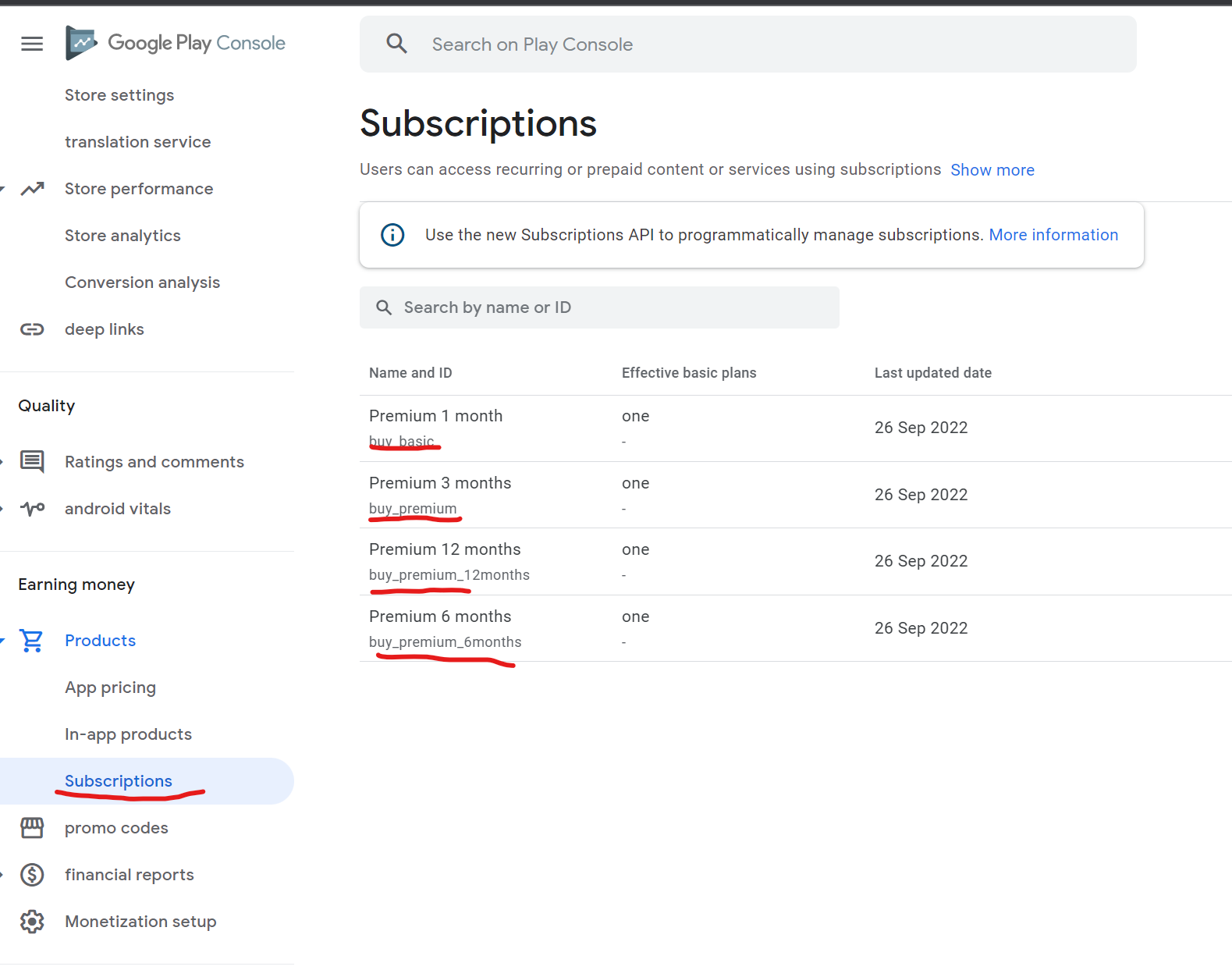Go to promo codes
This screenshot has width=1232, height=970.
click(116, 828)
